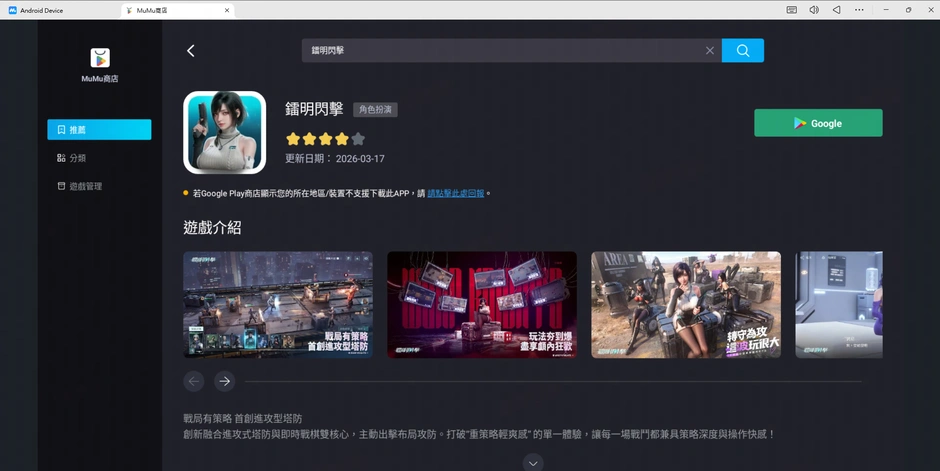Open the MuMu商店 logo icon

(100, 58)
